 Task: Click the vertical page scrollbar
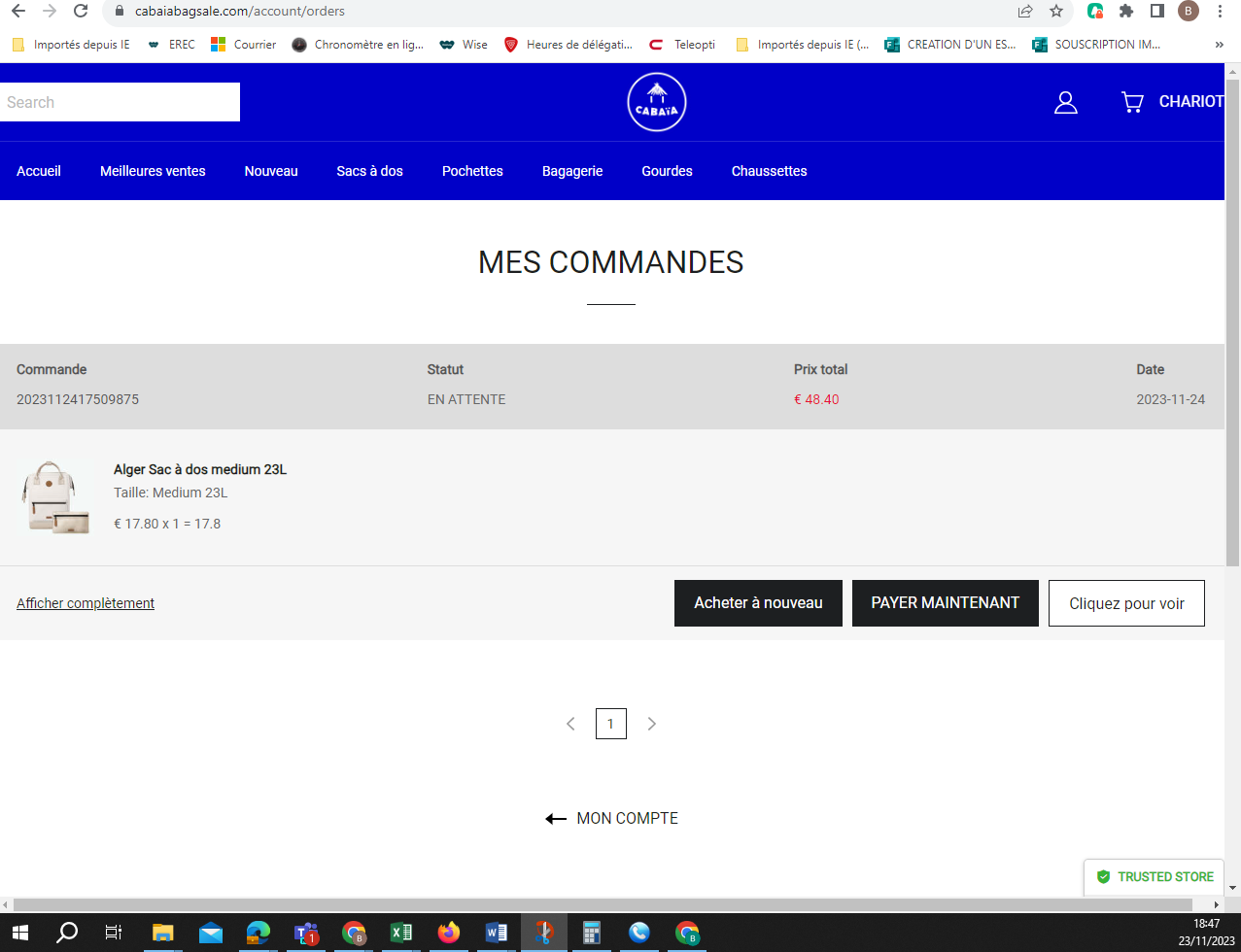[1233, 321]
